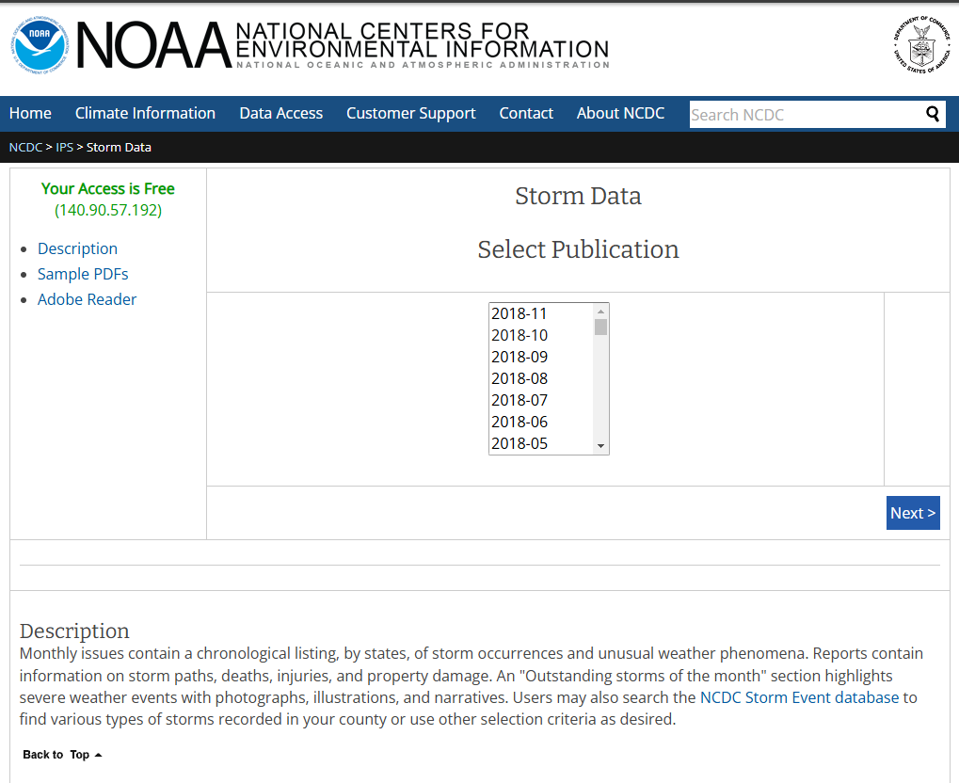Open the NCDC Storm Event database link

pyautogui.click(x=799, y=697)
